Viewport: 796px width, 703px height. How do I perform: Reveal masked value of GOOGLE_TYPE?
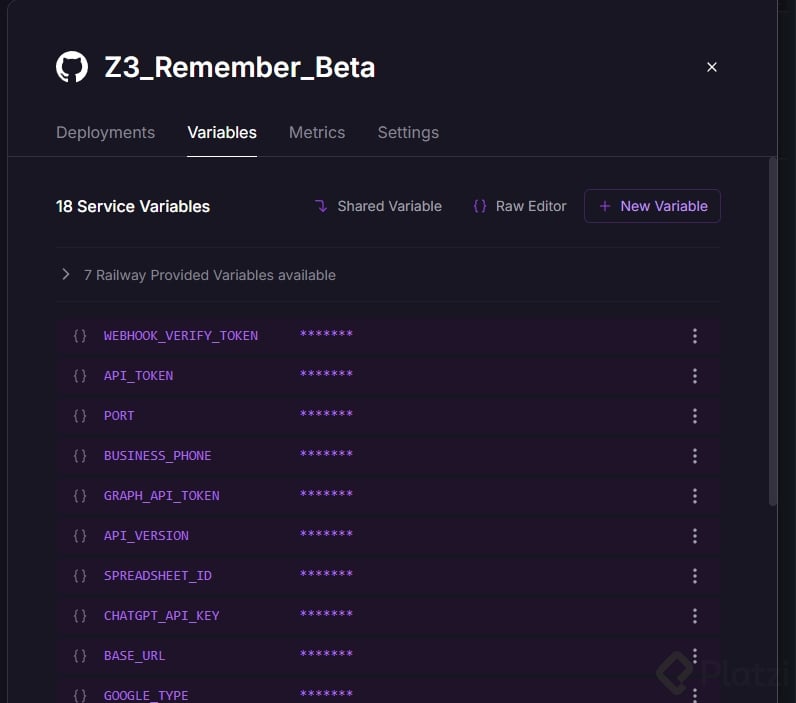(x=326, y=695)
